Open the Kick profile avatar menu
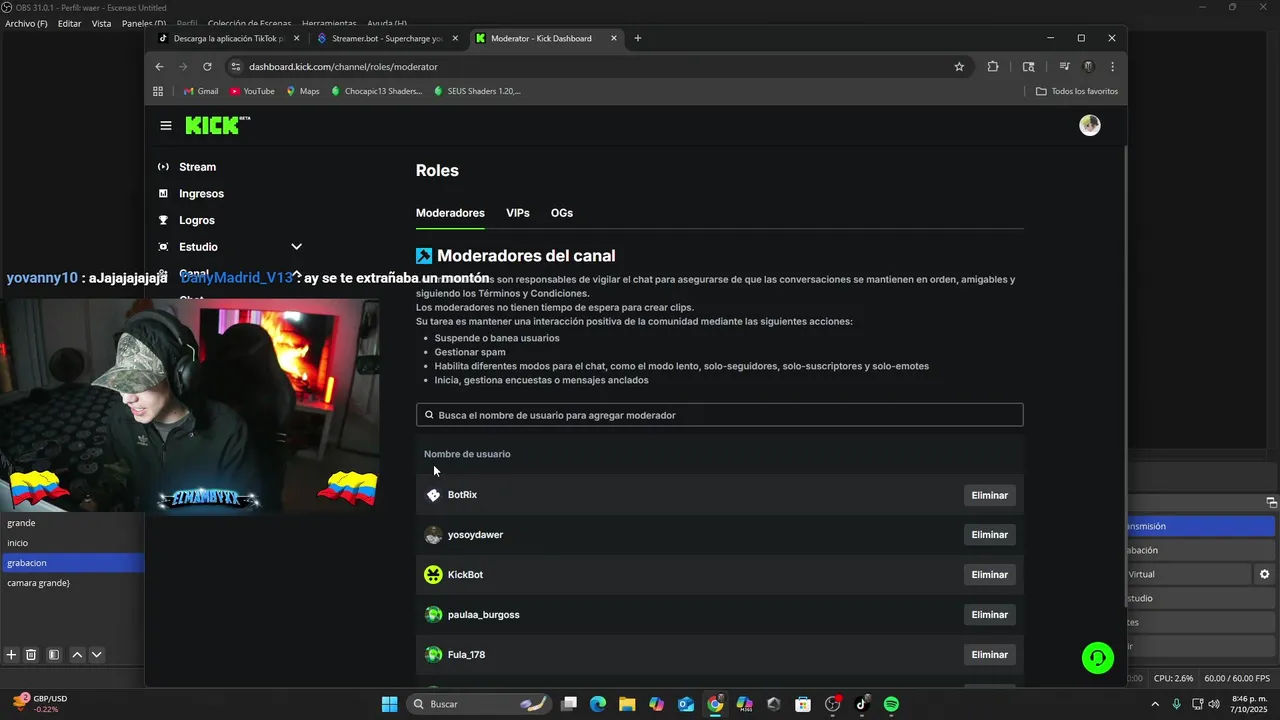1280x720 pixels. coord(1090,125)
